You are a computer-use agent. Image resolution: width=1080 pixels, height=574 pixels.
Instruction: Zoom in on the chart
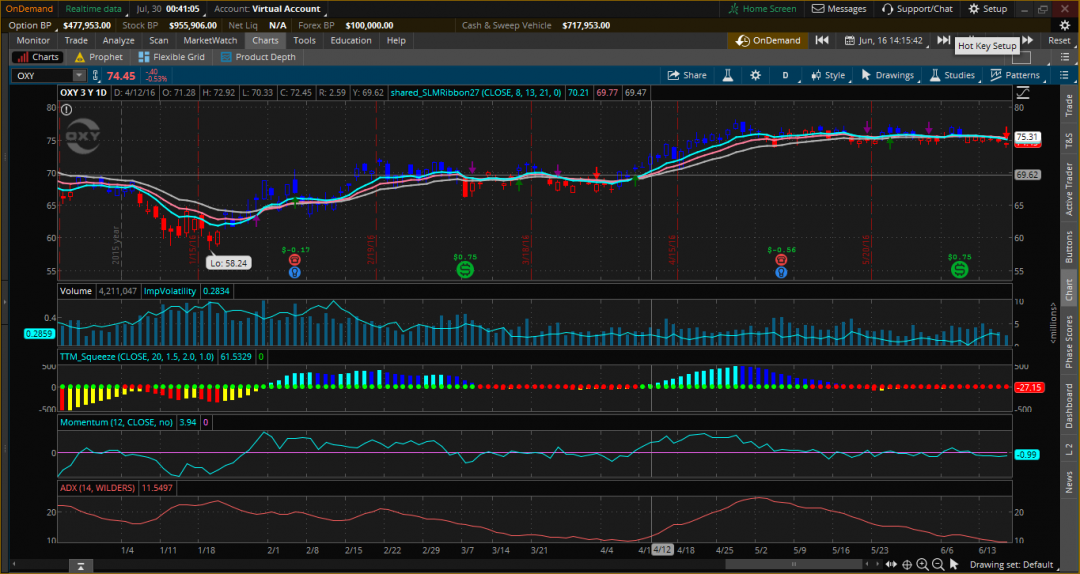pyautogui.click(x=922, y=564)
